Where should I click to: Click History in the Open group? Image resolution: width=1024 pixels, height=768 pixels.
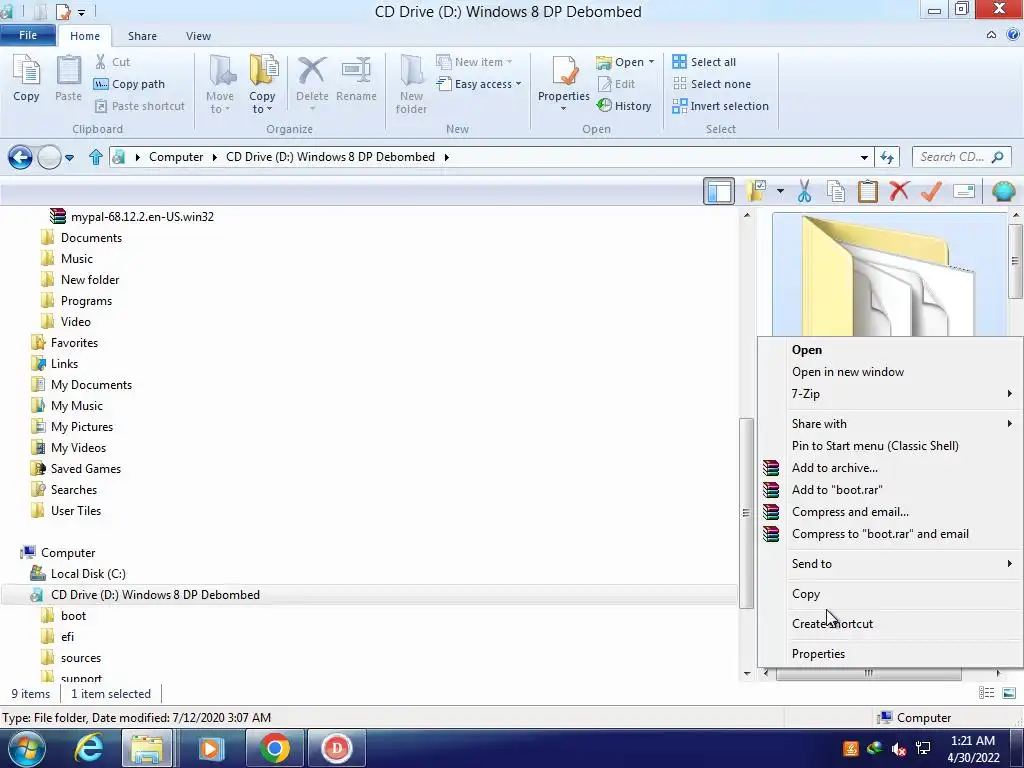tap(624, 106)
